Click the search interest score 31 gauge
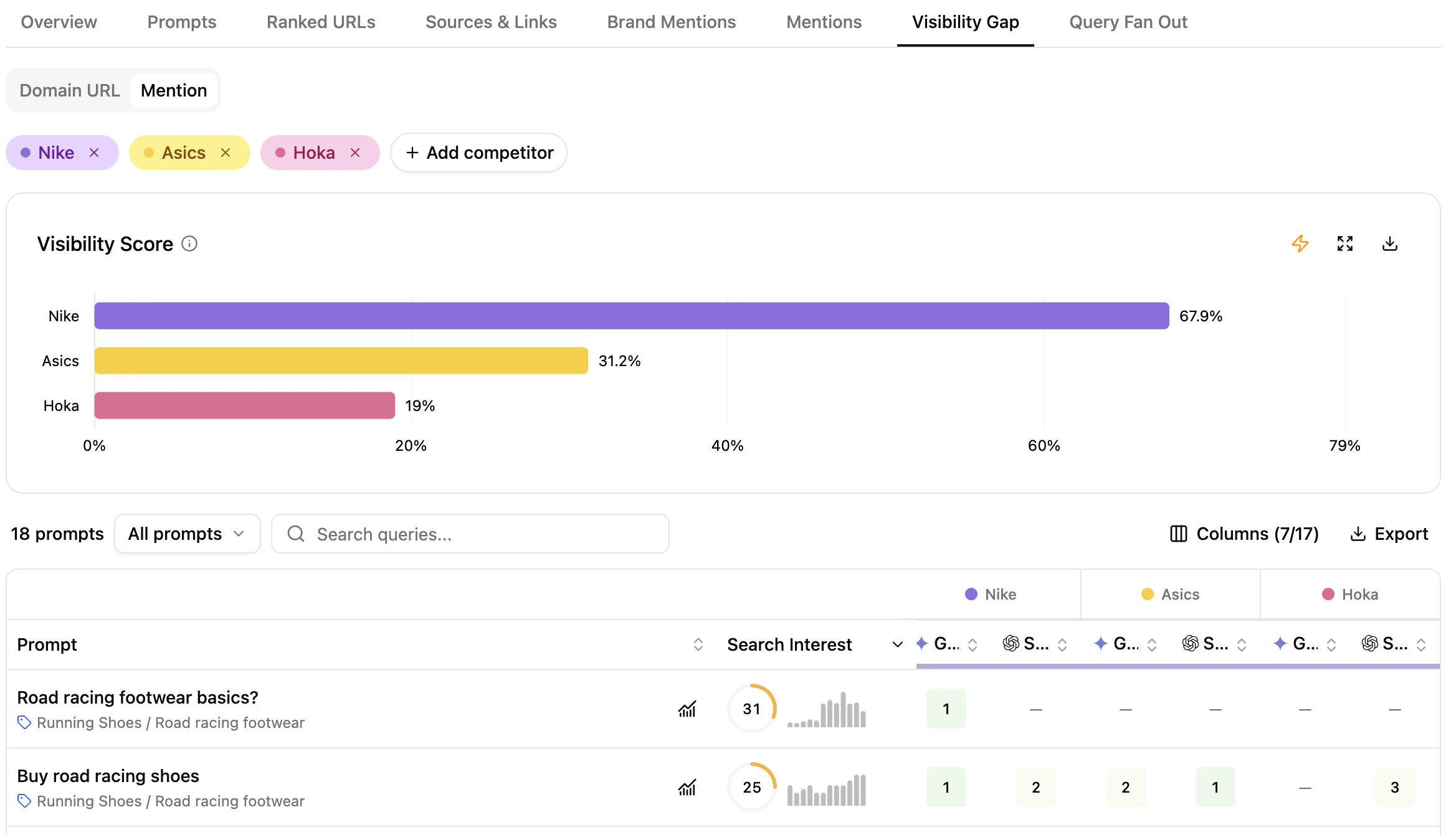 tap(752, 709)
